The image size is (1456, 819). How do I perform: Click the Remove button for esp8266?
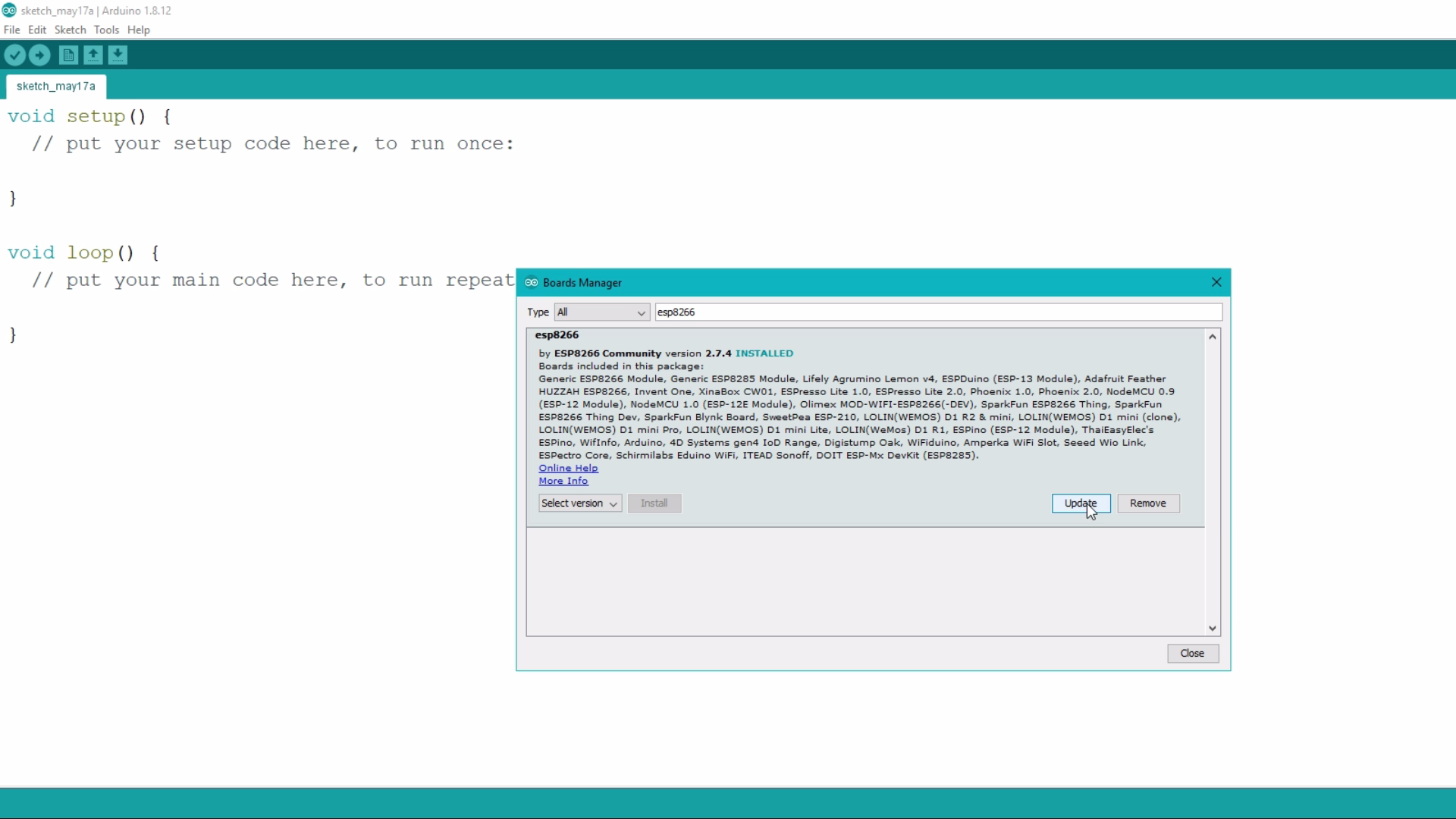click(x=1147, y=504)
